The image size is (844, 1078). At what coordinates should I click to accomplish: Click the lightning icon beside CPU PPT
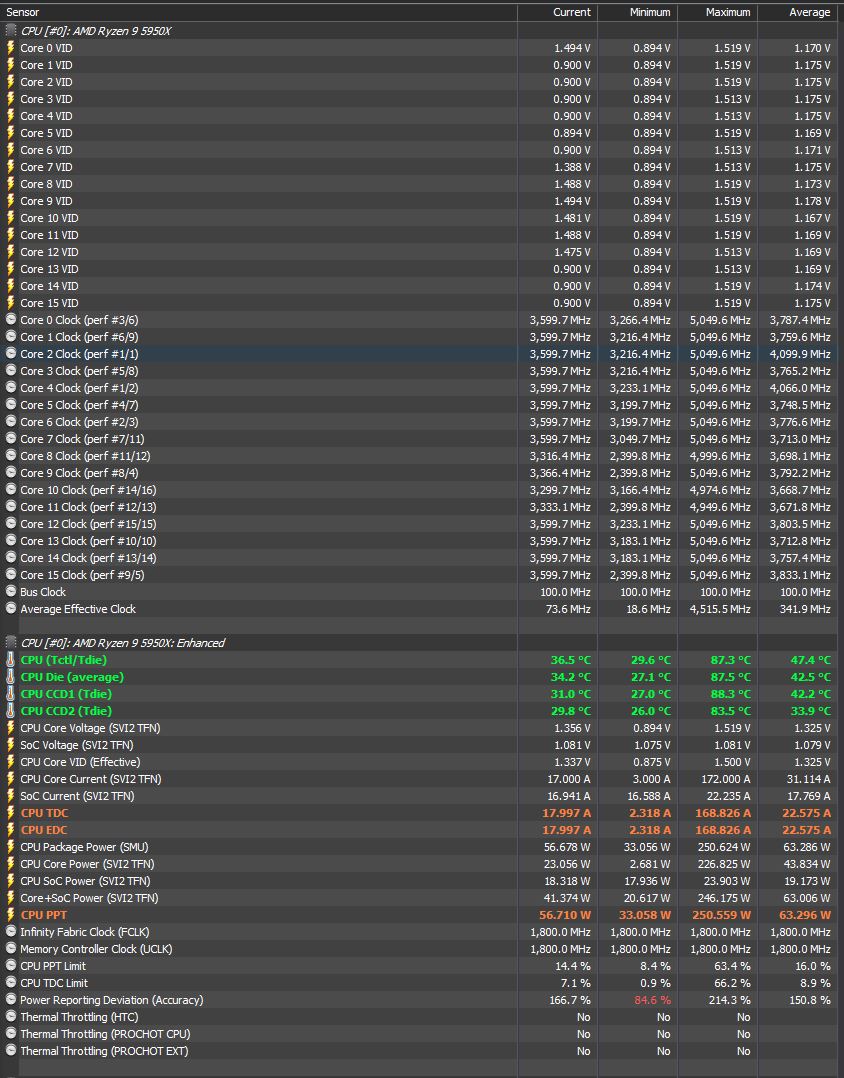tap(10, 915)
